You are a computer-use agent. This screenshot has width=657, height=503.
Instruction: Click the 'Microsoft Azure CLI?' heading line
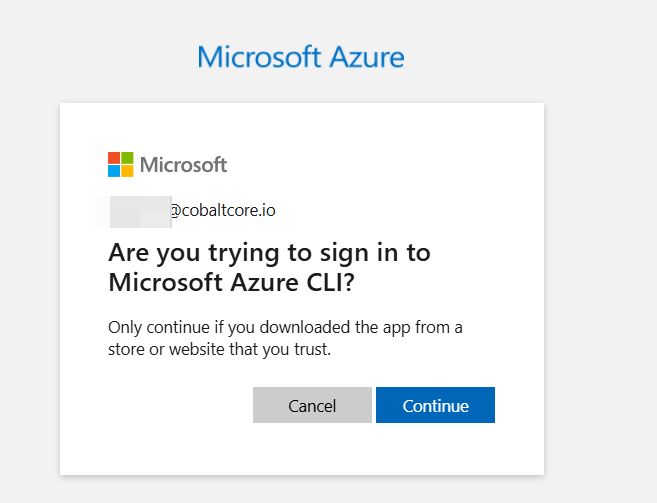coord(246,283)
